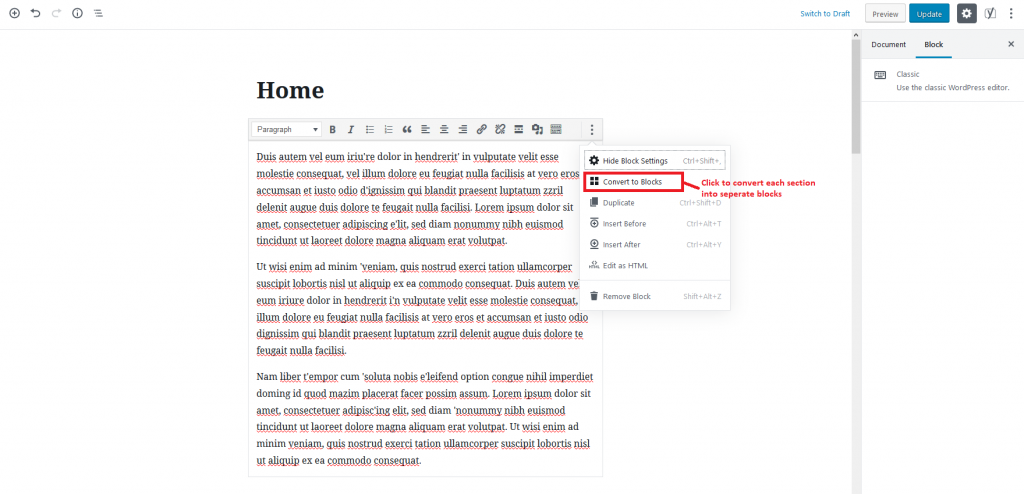
Task: Open block more options menu
Action: tap(592, 130)
